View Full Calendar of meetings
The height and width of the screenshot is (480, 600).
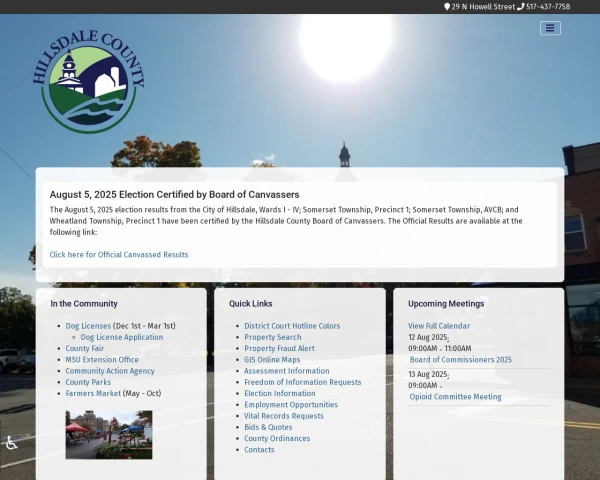tap(439, 326)
